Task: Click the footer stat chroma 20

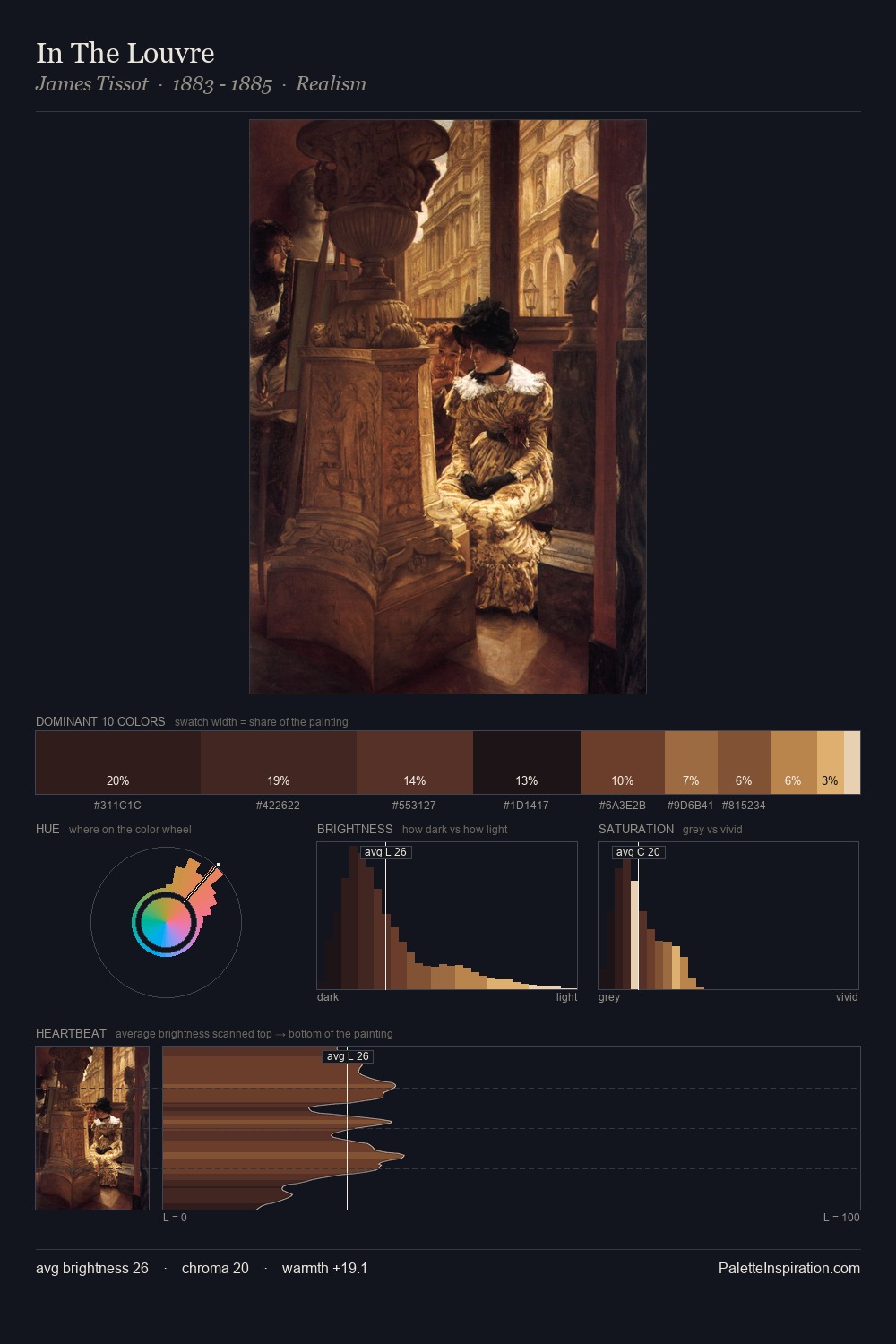Action: [x=215, y=1268]
